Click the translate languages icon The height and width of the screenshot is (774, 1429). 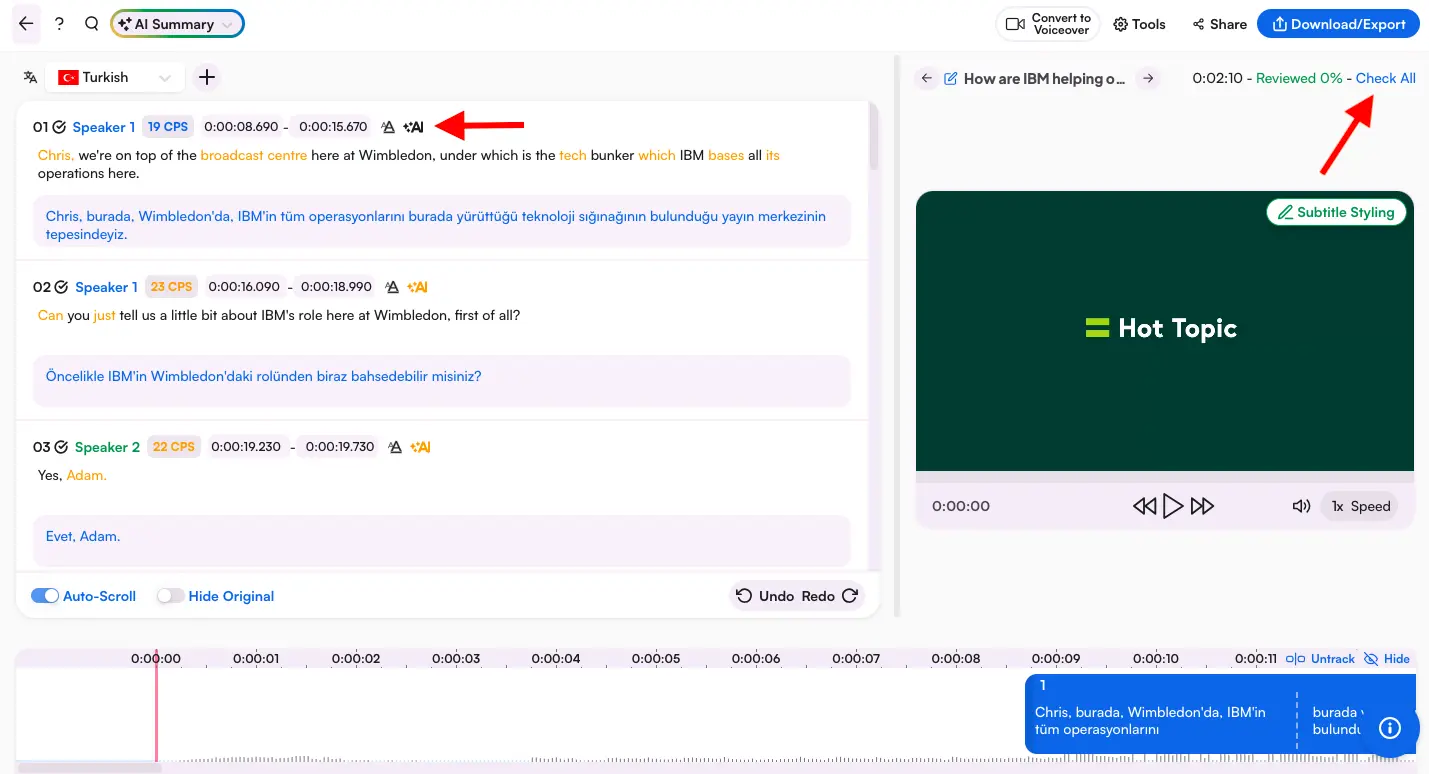[31, 77]
